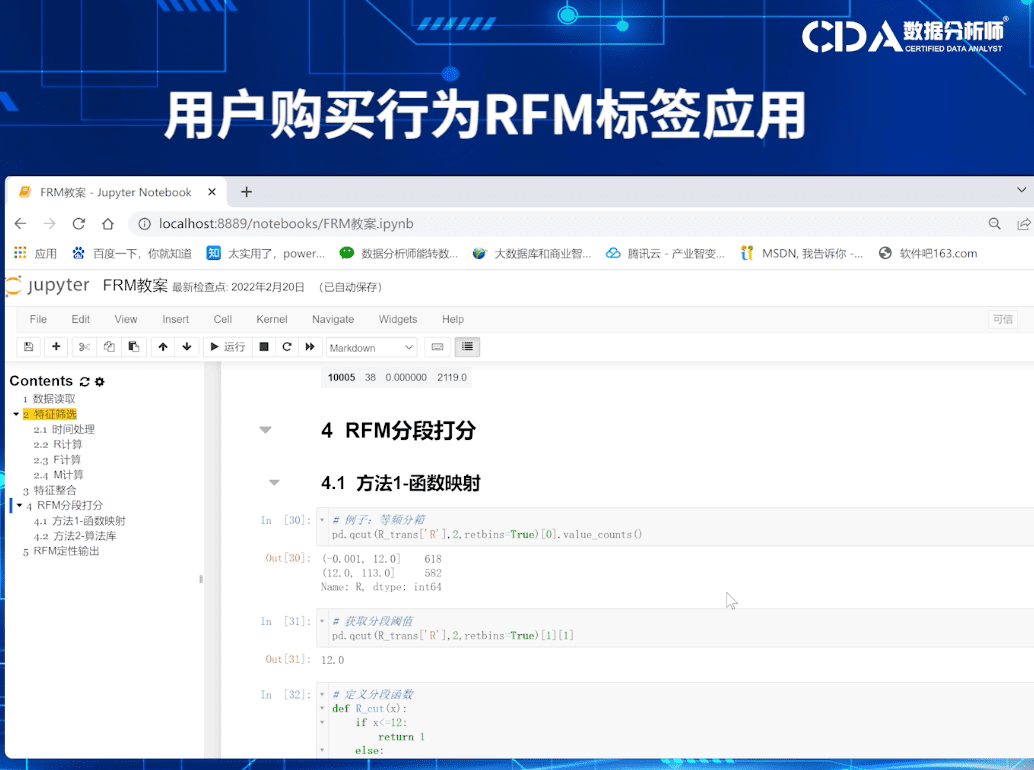Open the Widgets menu
1034x770 pixels.
pos(398,319)
